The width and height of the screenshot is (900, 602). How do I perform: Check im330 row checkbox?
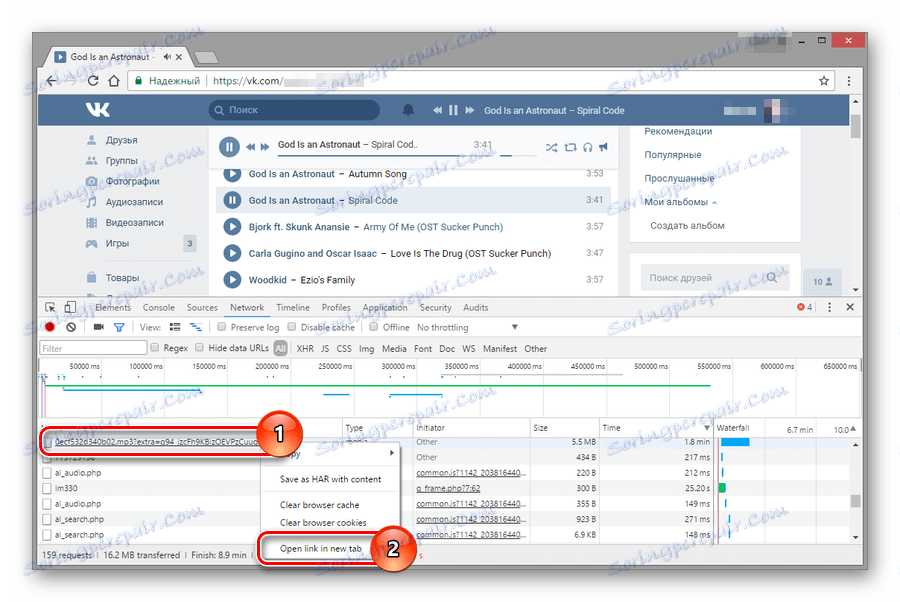[47, 488]
